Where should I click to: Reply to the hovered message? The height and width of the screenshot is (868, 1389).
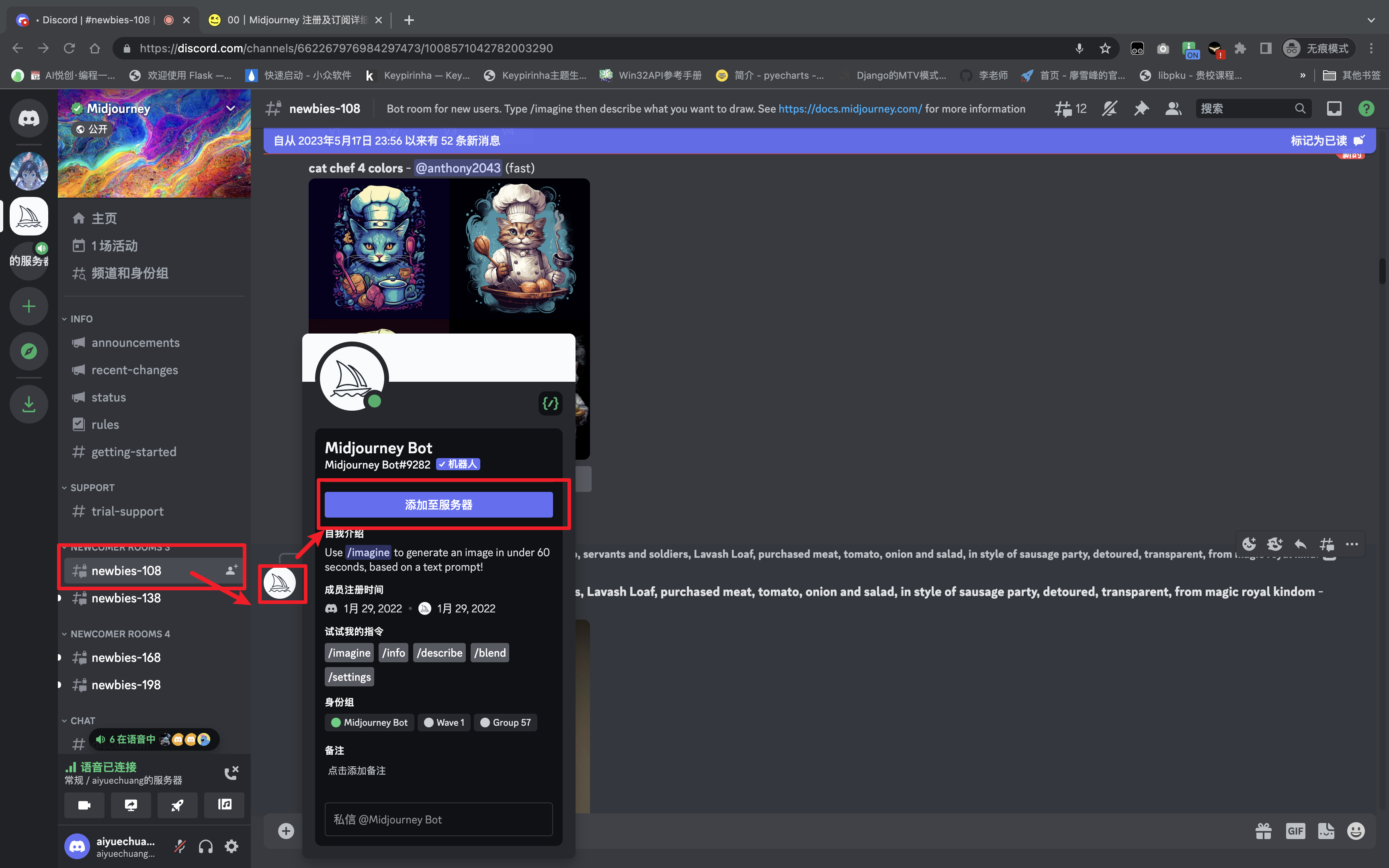[1301, 544]
